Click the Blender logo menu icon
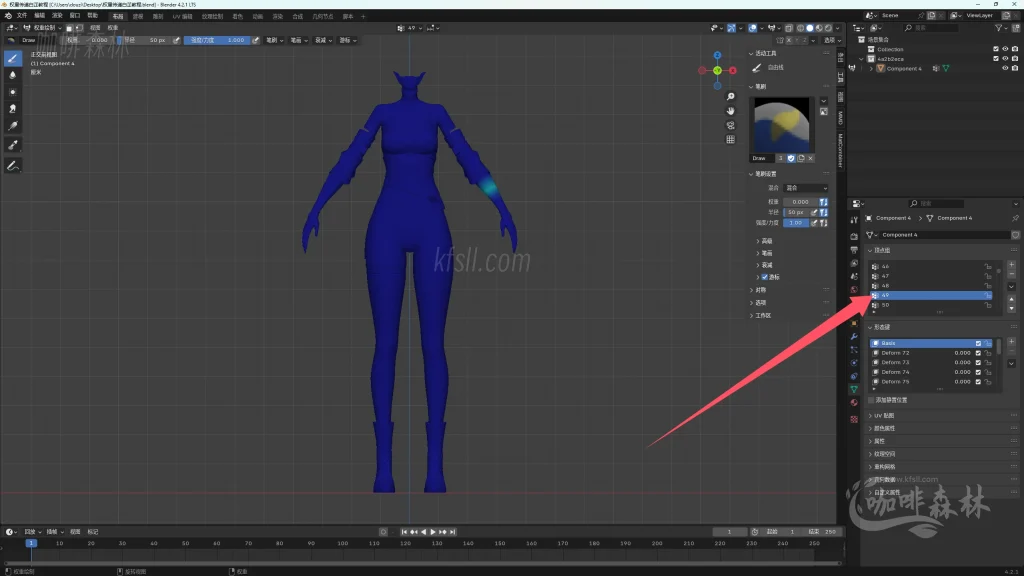Image resolution: width=1024 pixels, height=576 pixels. click(x=8, y=16)
